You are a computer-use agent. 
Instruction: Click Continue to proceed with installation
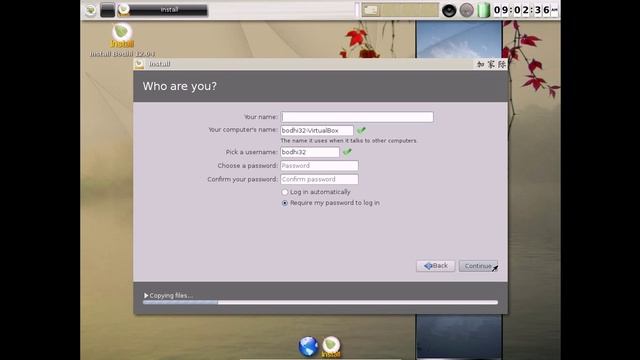478,266
